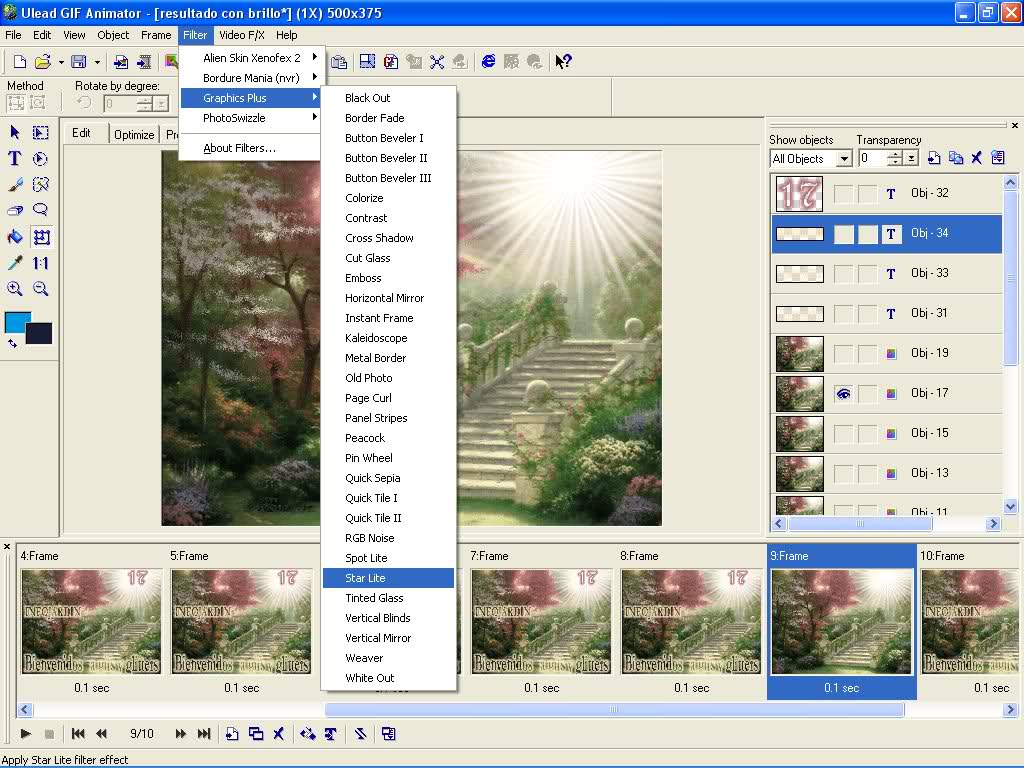Click the New blank document icon
Screen dimensions: 1024x768
[x=20, y=61]
